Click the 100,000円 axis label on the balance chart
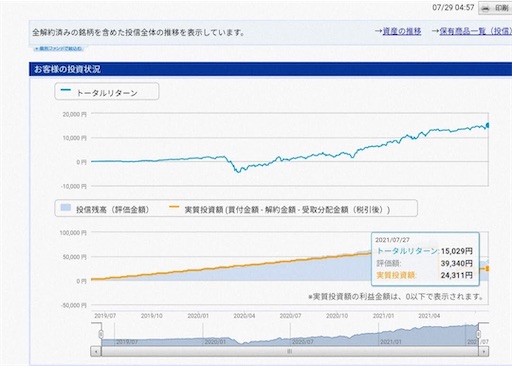 (x=73, y=233)
